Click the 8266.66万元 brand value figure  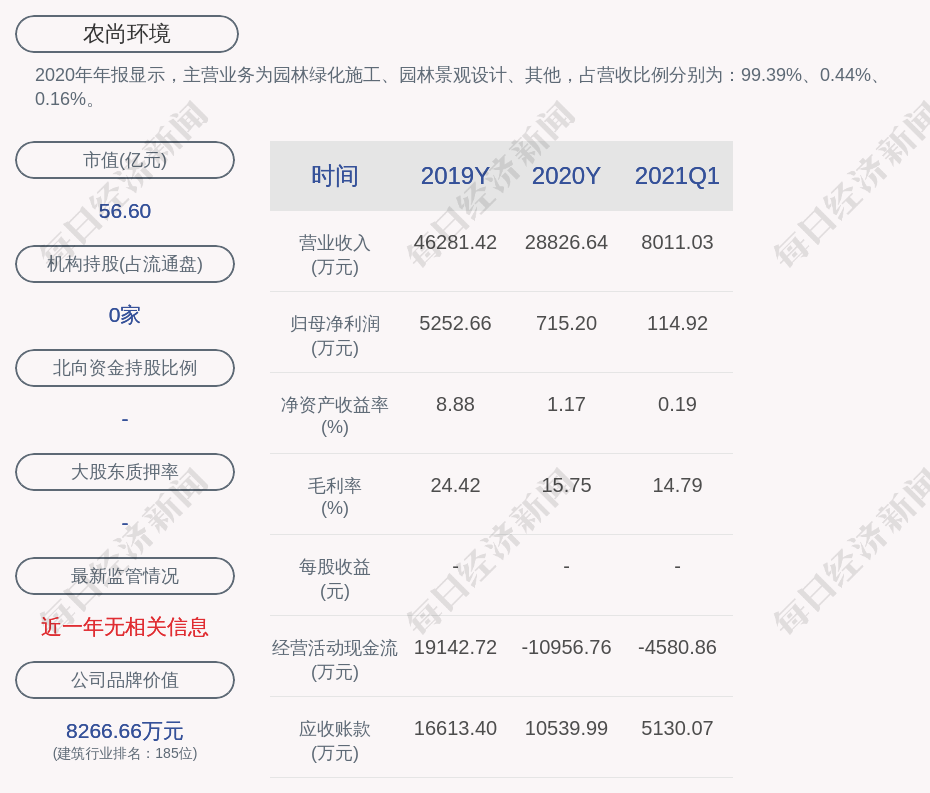pos(125,731)
